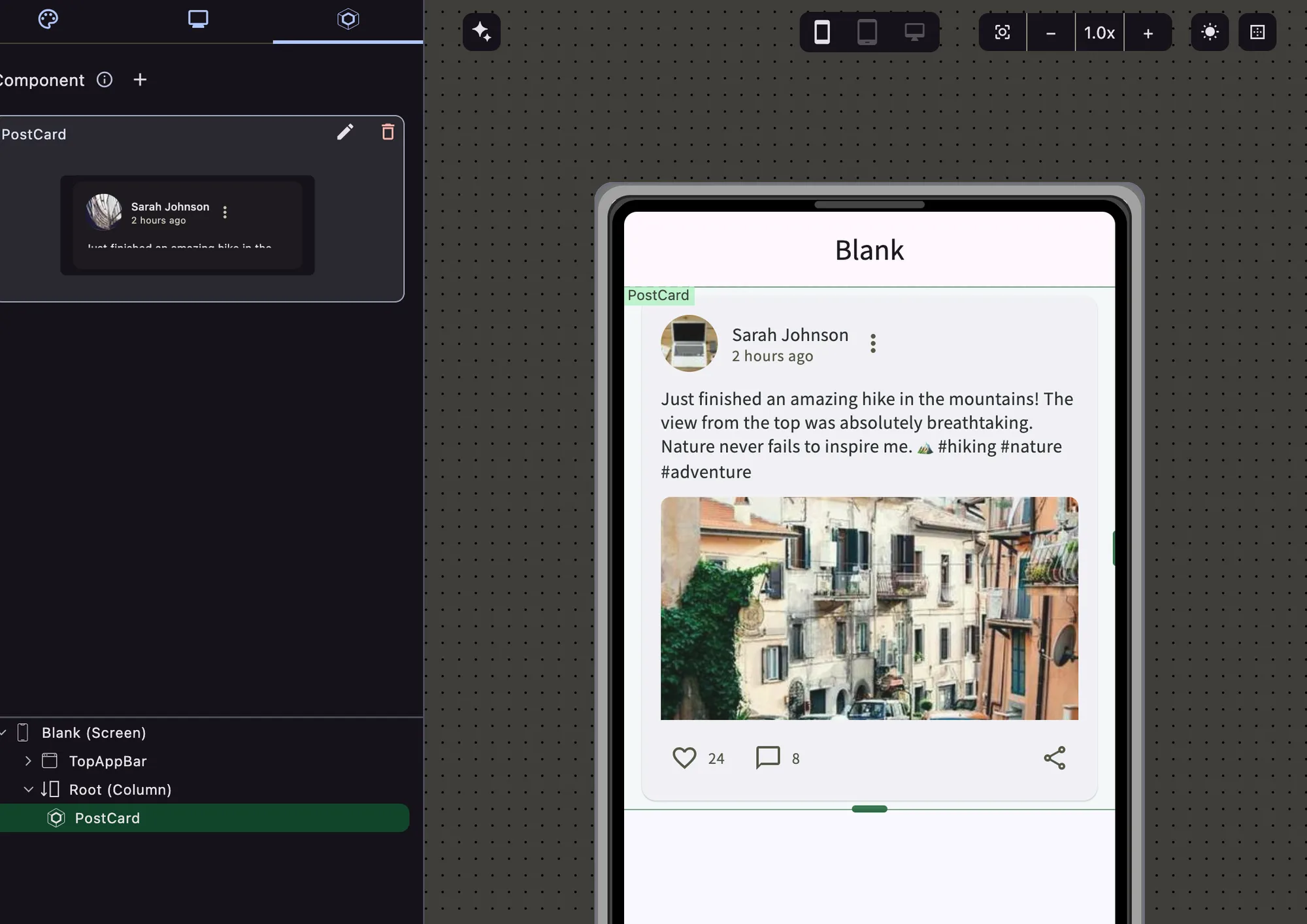1307x924 pixels.
Task: Select Blank (Screen) row in tree
Action: coord(205,733)
